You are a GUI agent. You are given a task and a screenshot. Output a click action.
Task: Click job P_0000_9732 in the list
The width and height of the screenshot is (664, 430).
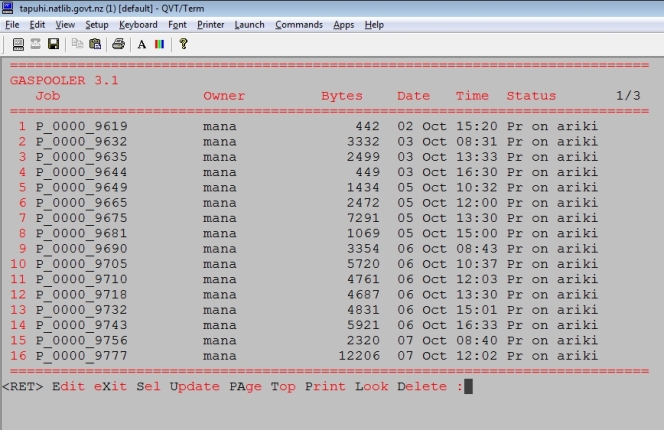81,310
